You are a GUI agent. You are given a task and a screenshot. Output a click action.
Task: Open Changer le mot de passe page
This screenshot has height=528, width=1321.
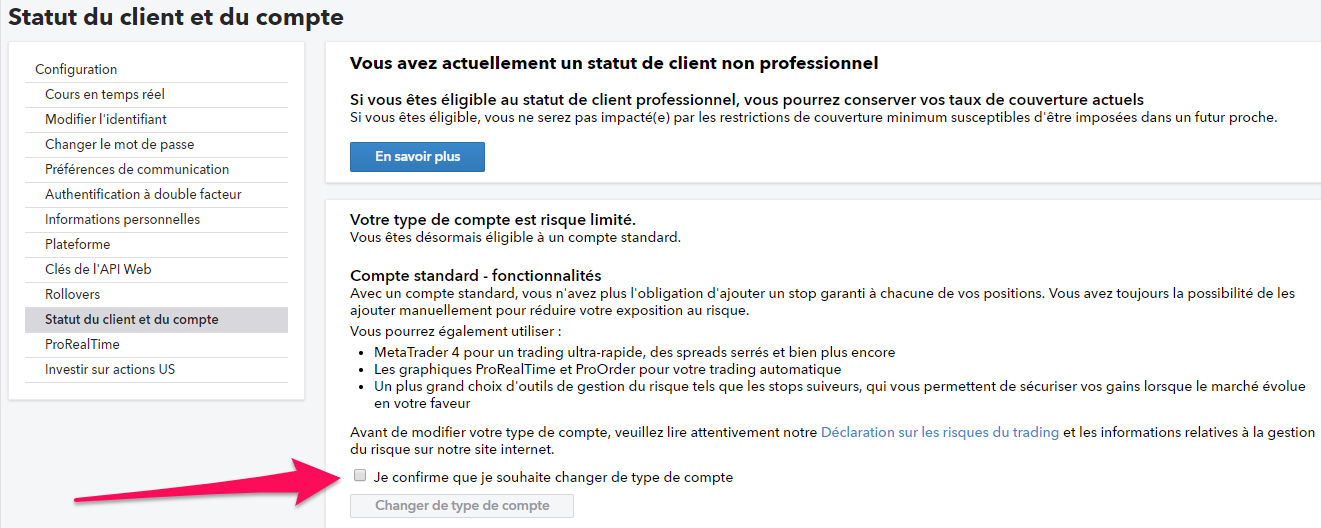click(120, 144)
